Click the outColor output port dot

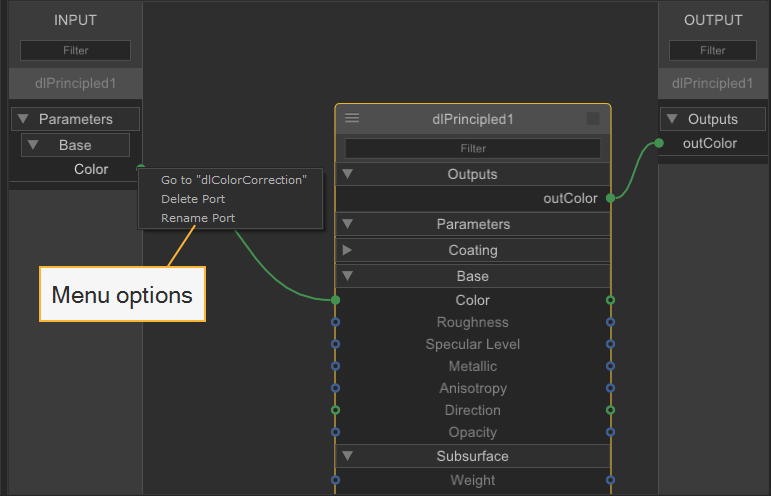(610, 198)
